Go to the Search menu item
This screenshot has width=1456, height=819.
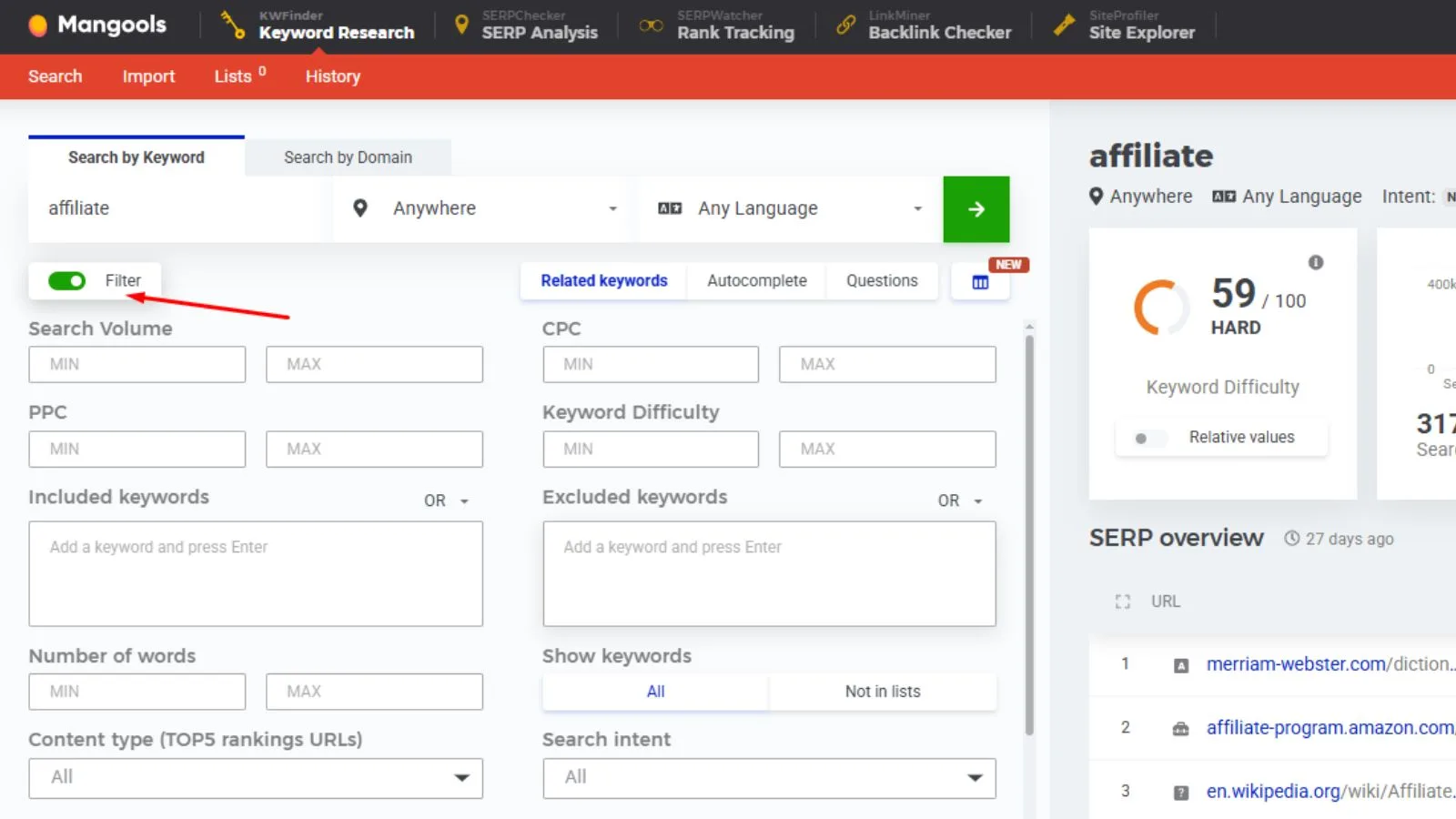(55, 76)
